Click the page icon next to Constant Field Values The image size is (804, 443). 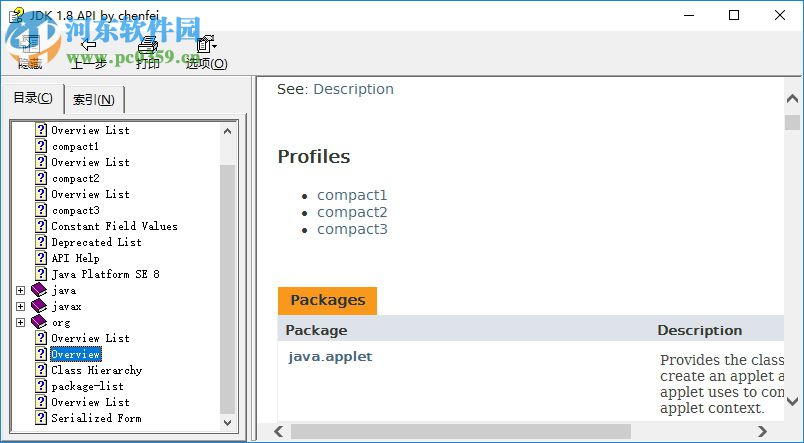point(41,226)
